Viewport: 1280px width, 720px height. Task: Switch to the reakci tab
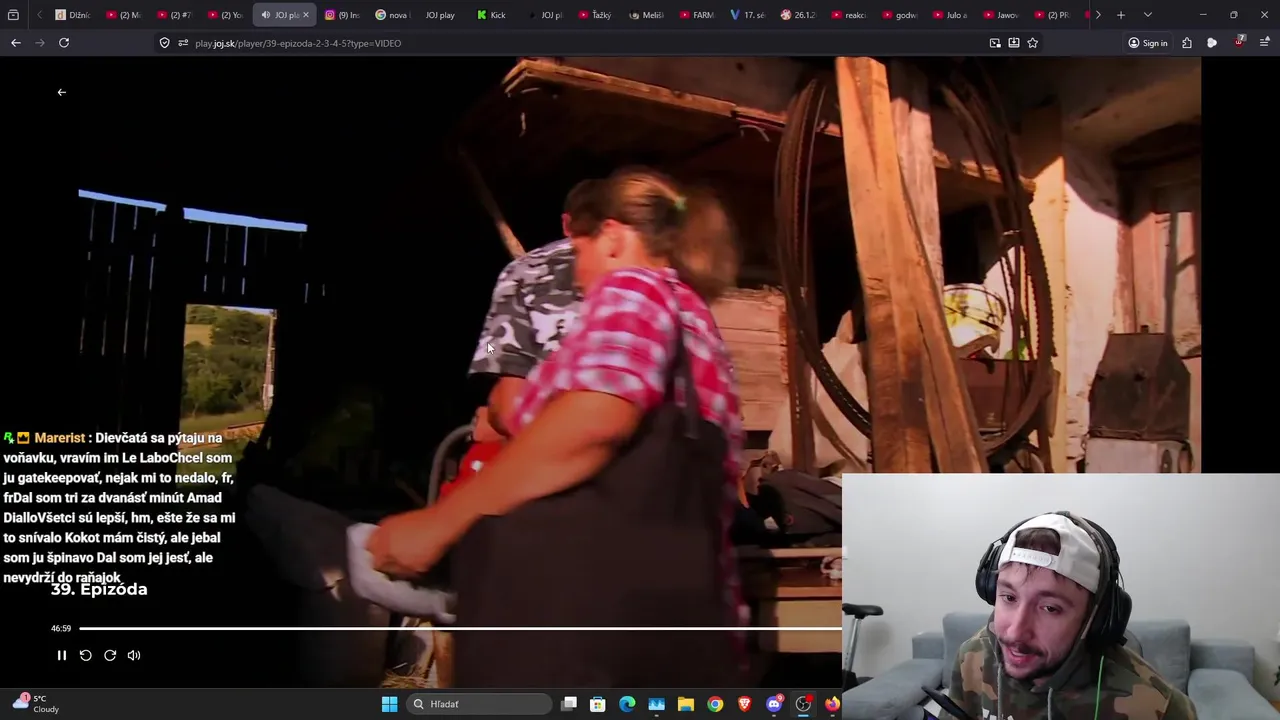click(849, 15)
